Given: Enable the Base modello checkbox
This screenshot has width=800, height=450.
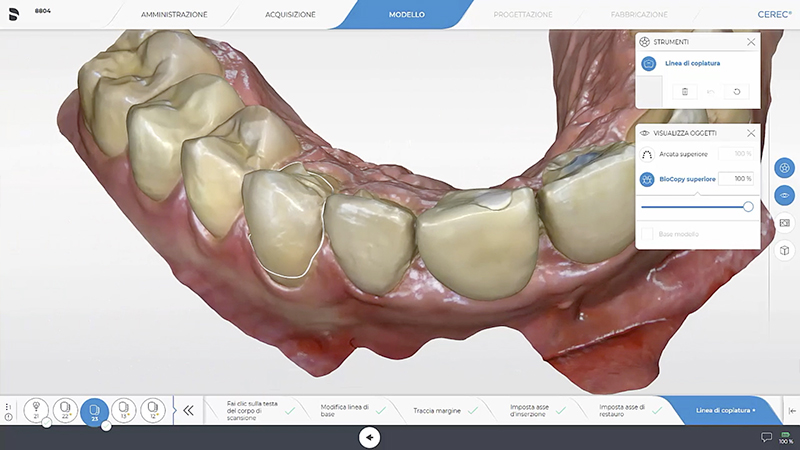Looking at the screenshot, I should (x=647, y=234).
